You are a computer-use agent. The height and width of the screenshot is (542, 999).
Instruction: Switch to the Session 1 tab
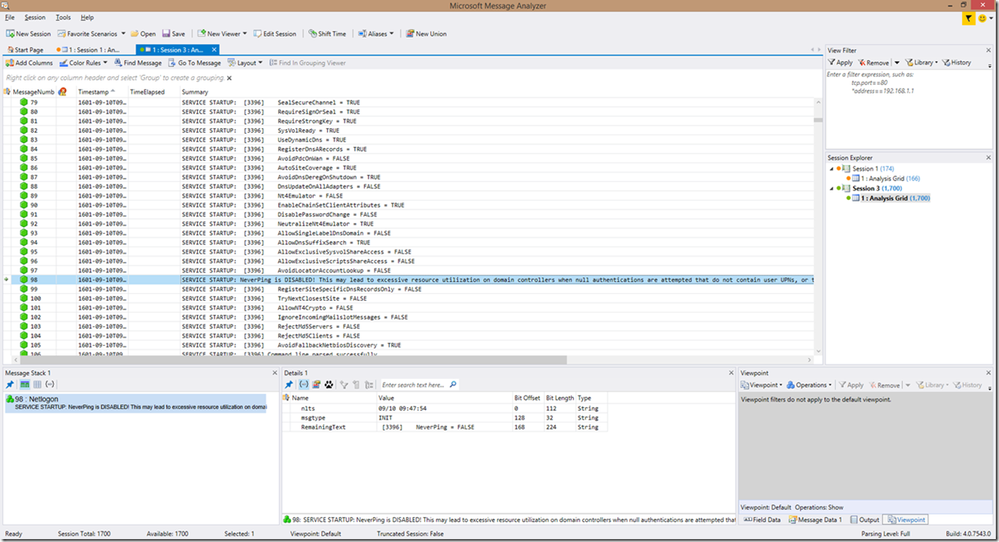click(x=89, y=50)
